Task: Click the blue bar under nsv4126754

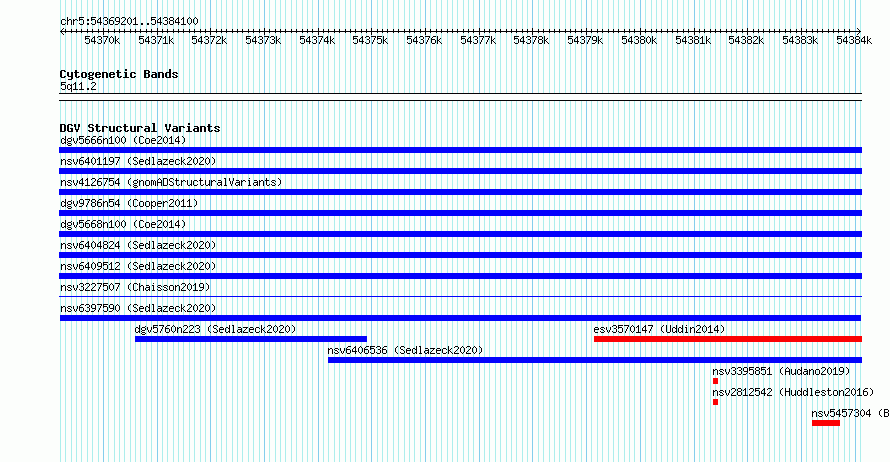Action: pyautogui.click(x=460, y=192)
